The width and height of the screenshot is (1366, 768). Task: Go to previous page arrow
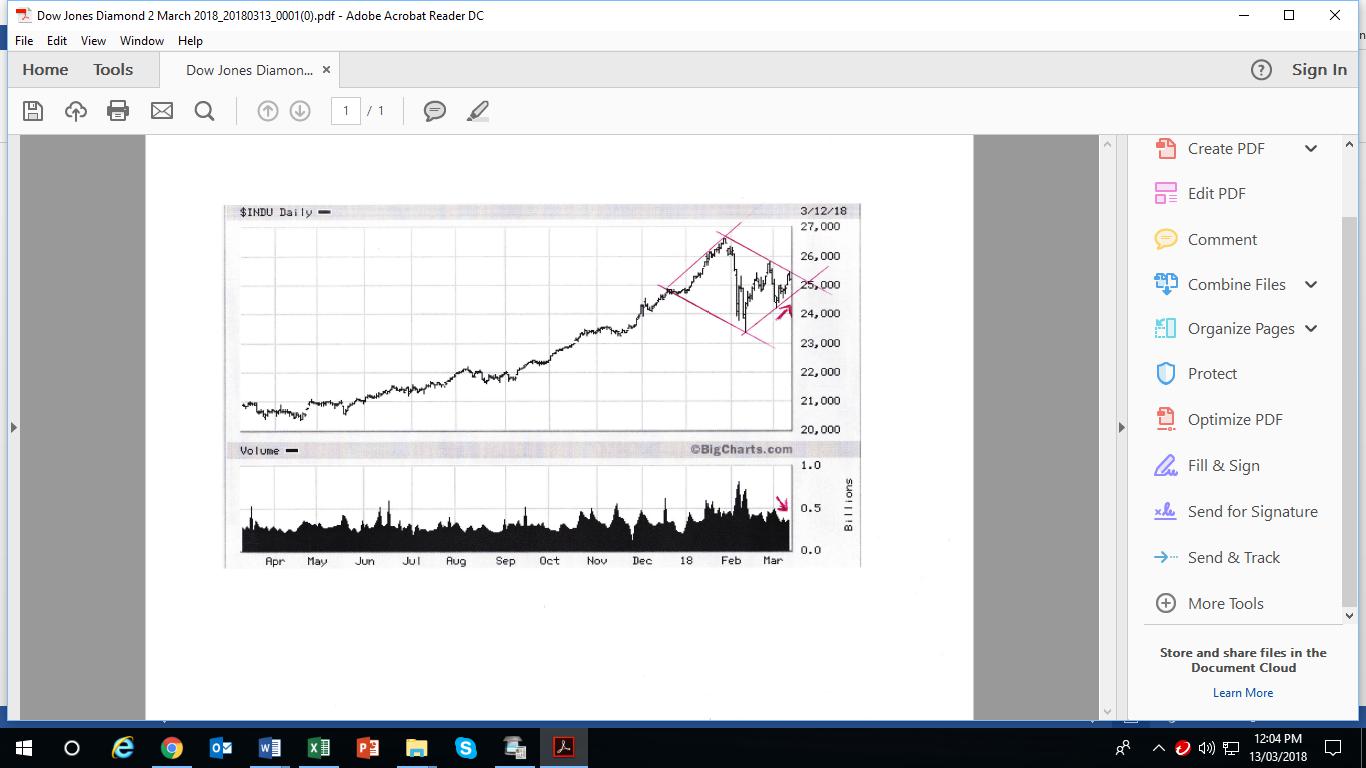click(268, 111)
